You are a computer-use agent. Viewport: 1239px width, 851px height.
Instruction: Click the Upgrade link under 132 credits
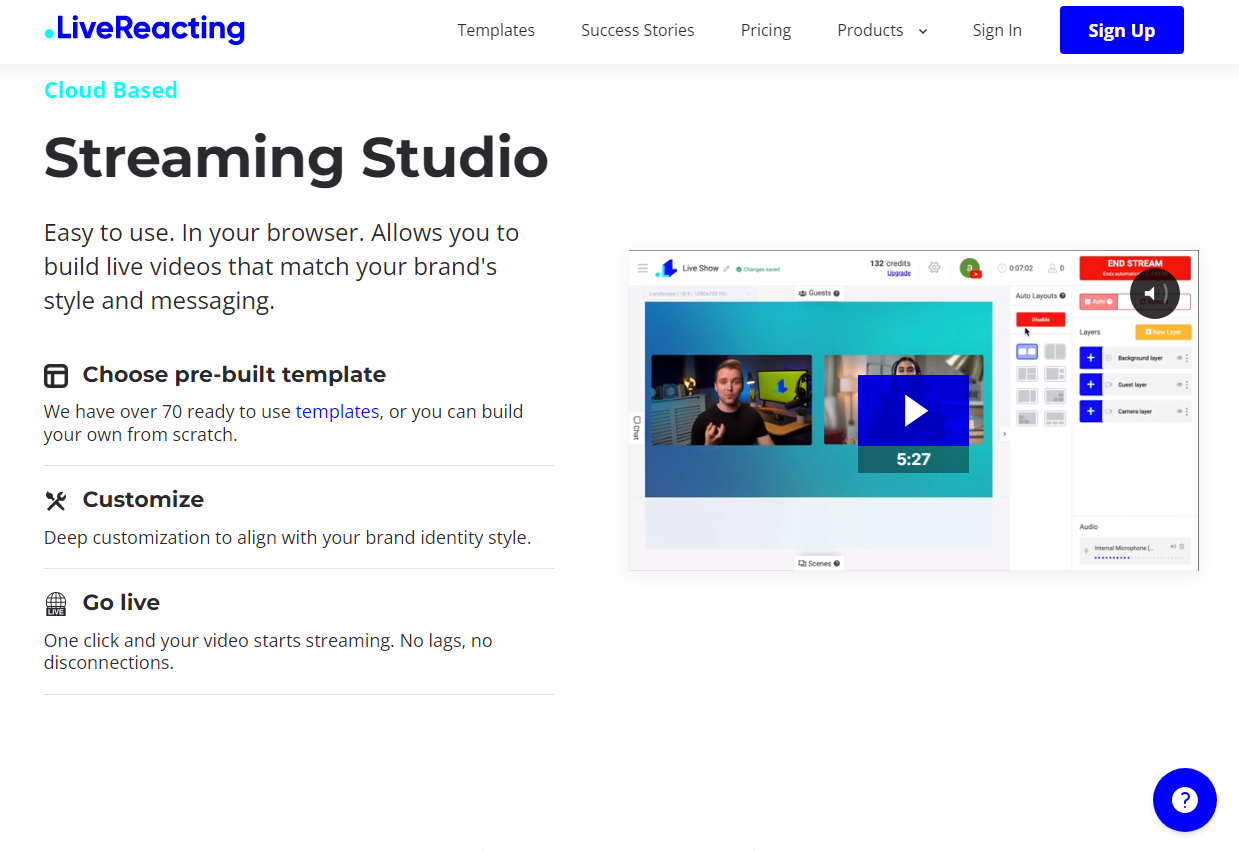pyautogui.click(x=899, y=273)
